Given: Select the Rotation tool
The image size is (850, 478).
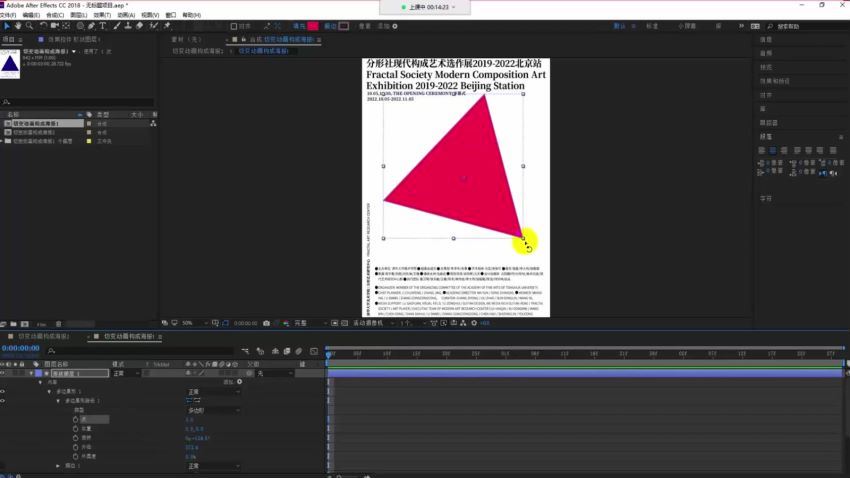Looking at the screenshot, I should [x=43, y=25].
